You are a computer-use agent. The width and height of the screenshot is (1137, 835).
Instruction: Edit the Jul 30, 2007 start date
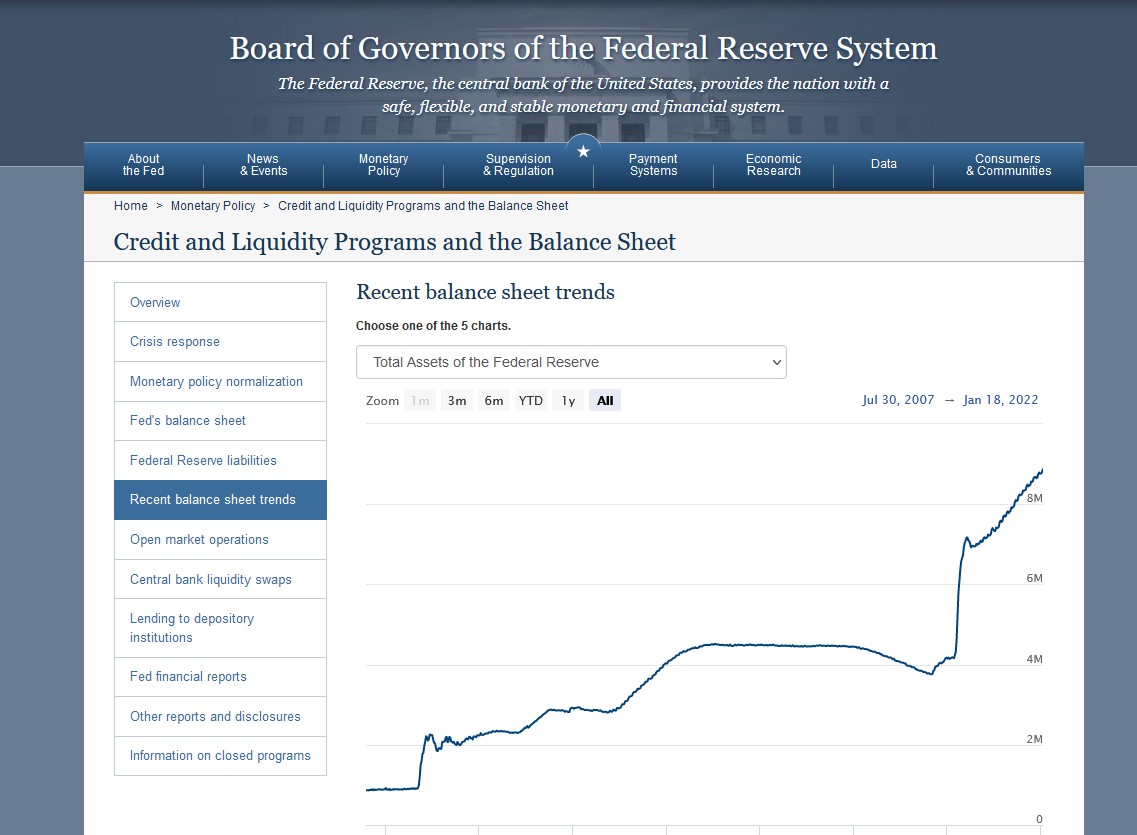pyautogui.click(x=898, y=399)
